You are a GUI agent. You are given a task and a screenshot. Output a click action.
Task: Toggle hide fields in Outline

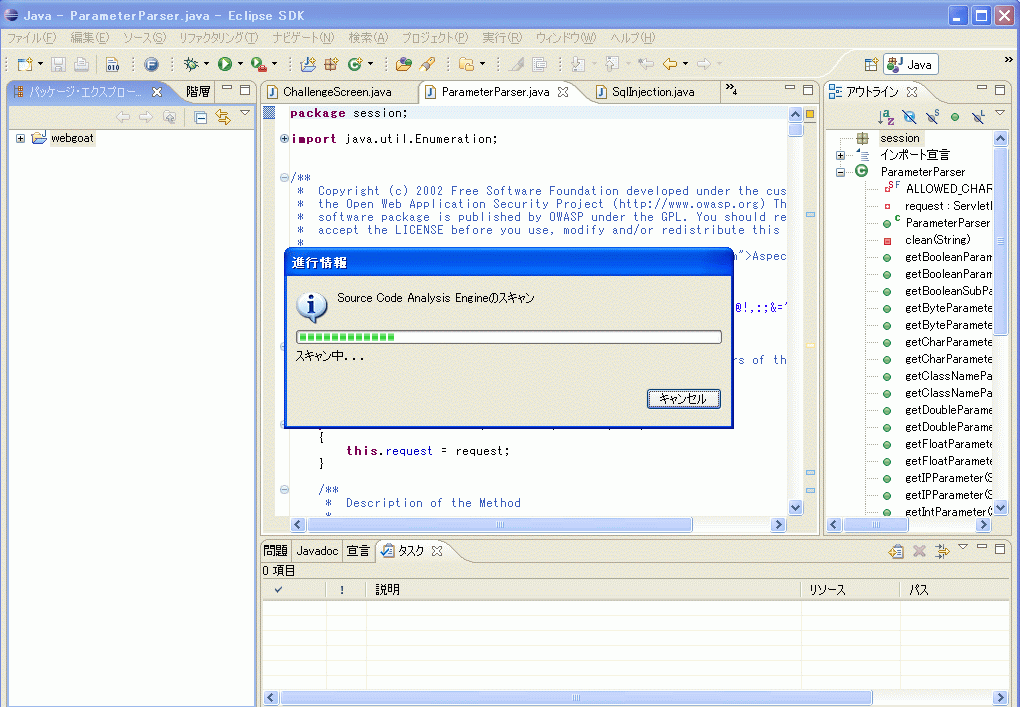click(909, 117)
